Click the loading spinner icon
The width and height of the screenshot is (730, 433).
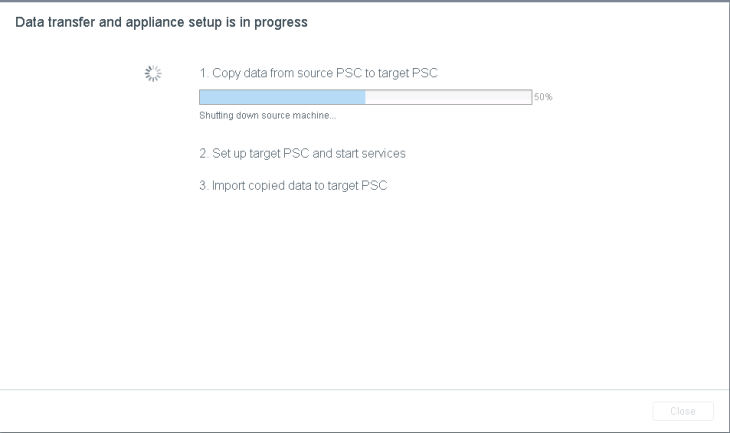pos(153,73)
